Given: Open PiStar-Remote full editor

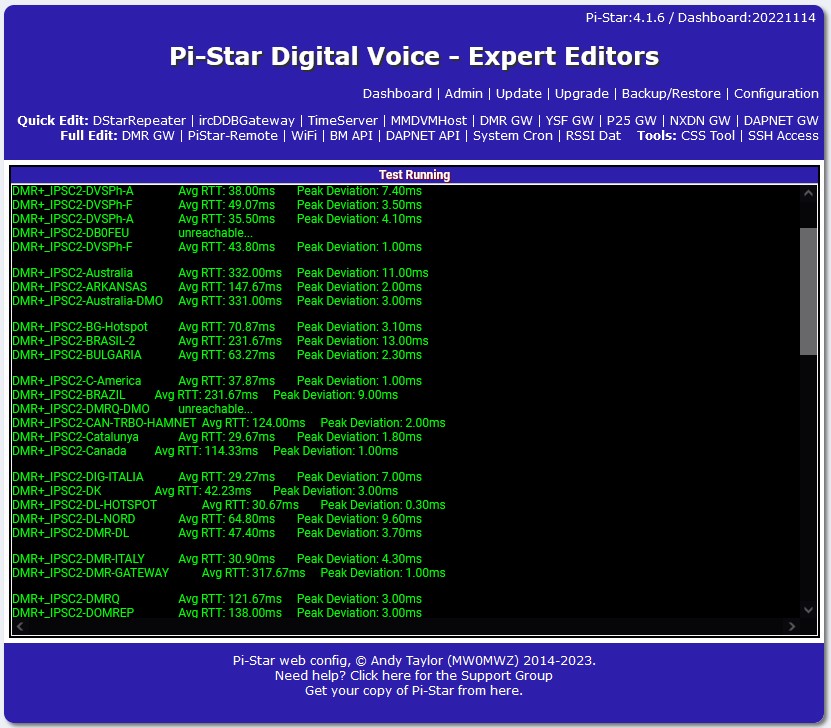Looking at the screenshot, I should tap(233, 136).
